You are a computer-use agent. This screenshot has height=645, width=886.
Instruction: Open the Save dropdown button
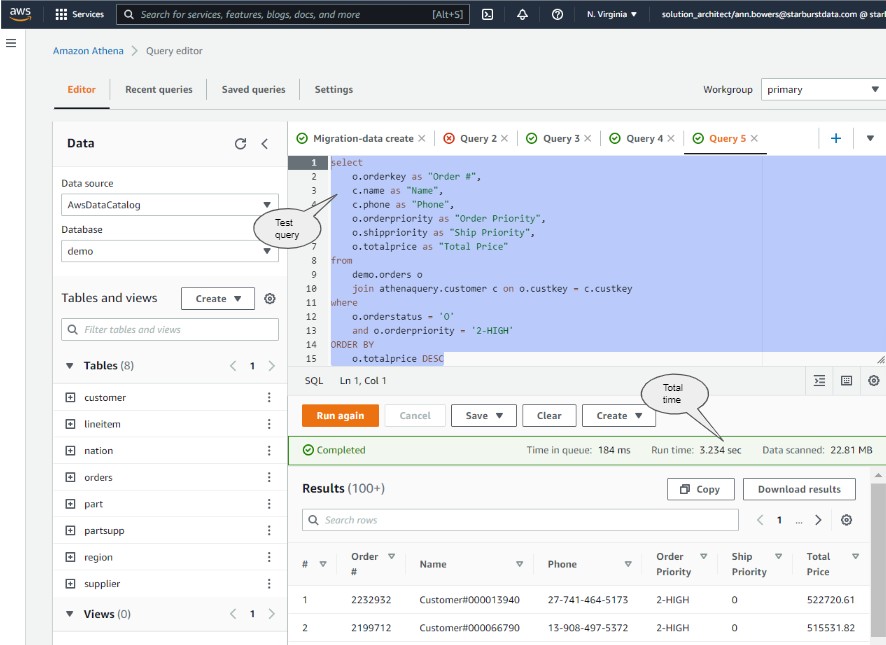point(484,415)
